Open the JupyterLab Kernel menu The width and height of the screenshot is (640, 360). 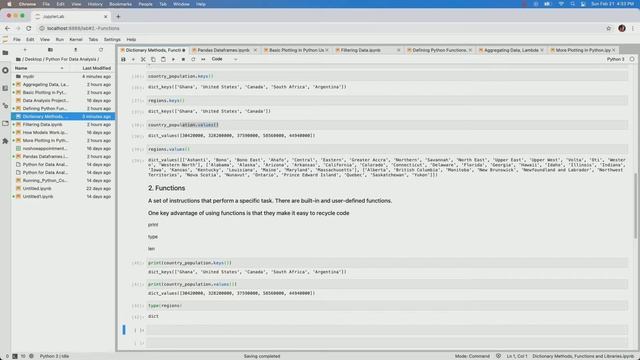coord(76,40)
